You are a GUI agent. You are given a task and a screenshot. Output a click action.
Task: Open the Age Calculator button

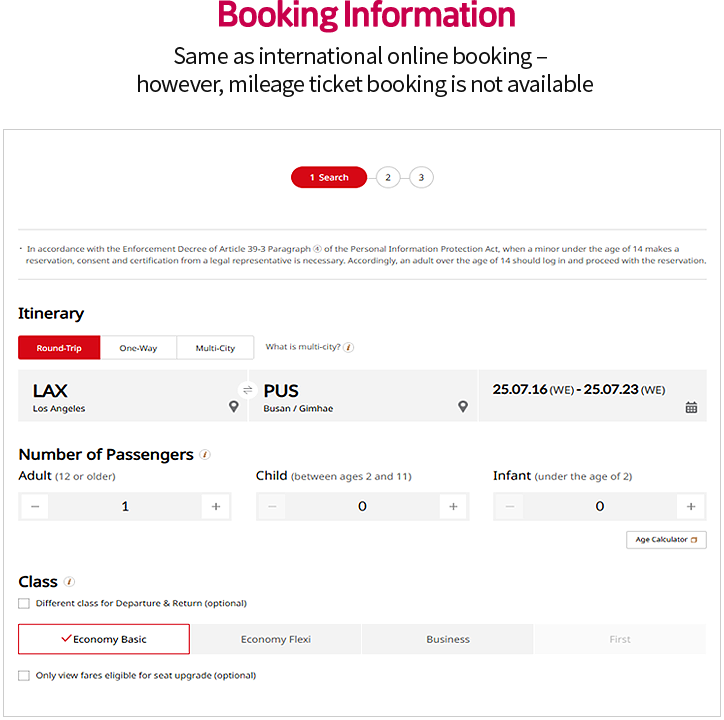pos(666,539)
